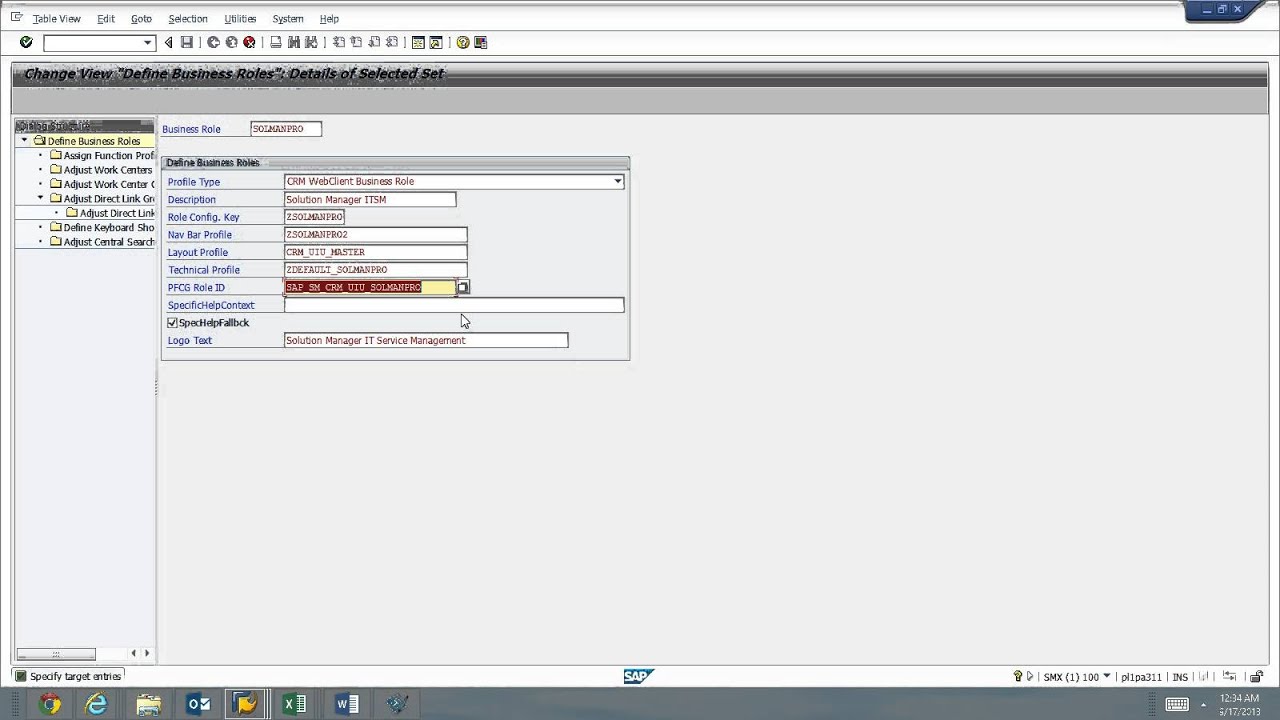Go to previous page icon
The image size is (1280, 720).
click(x=356, y=42)
